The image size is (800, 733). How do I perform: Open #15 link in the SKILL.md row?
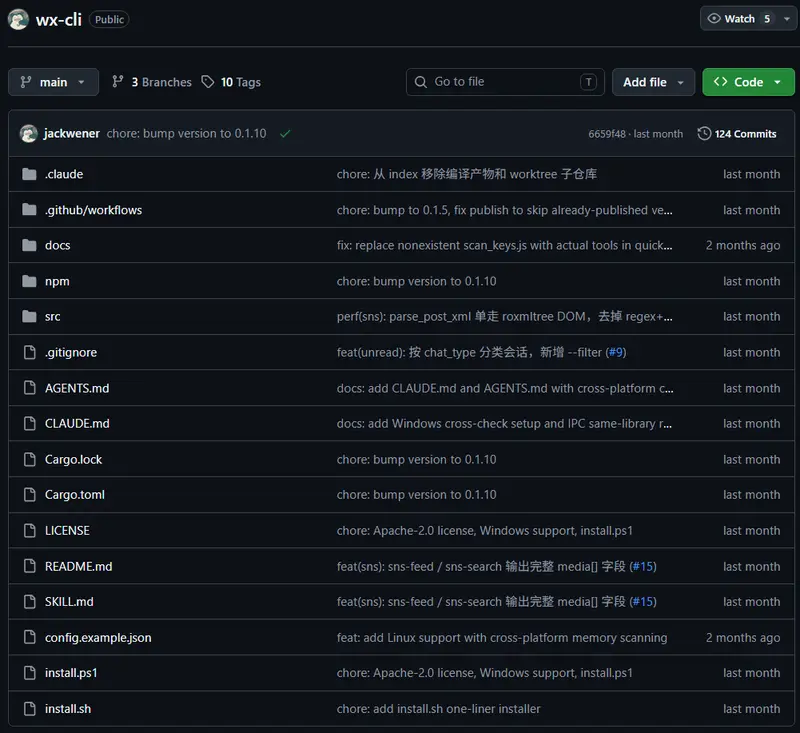(x=643, y=602)
